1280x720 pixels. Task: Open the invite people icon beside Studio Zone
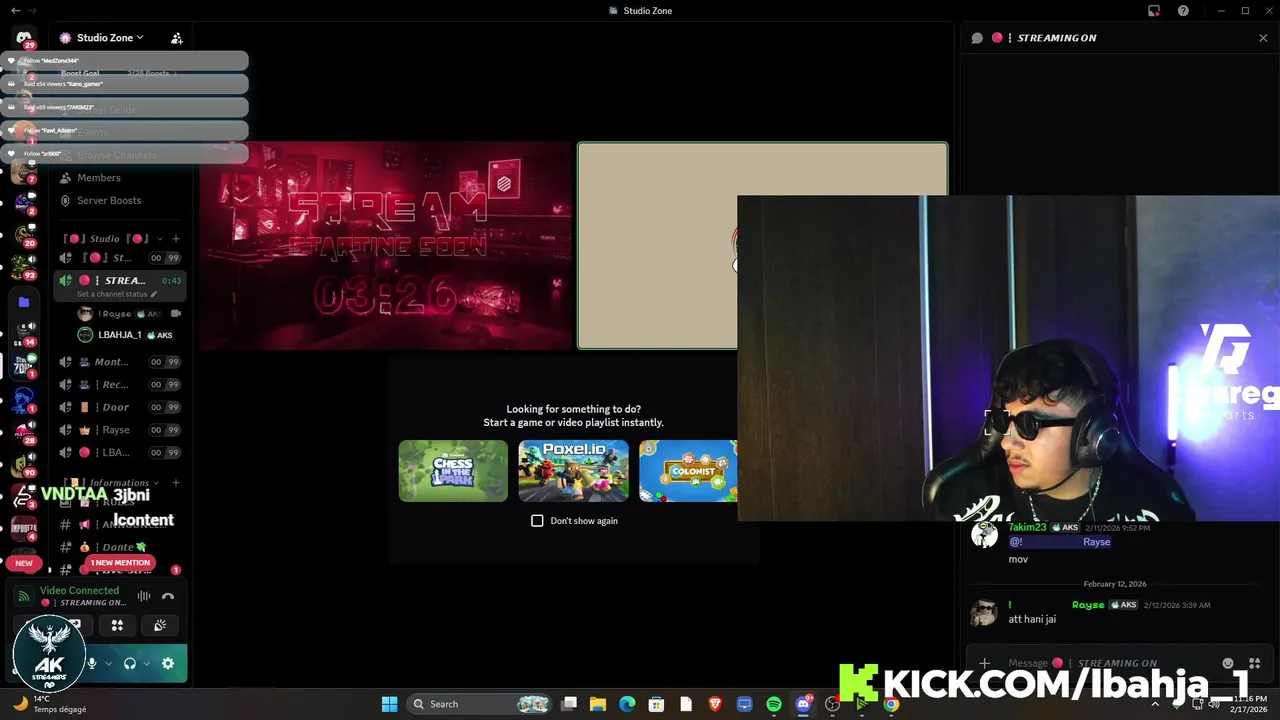177,38
